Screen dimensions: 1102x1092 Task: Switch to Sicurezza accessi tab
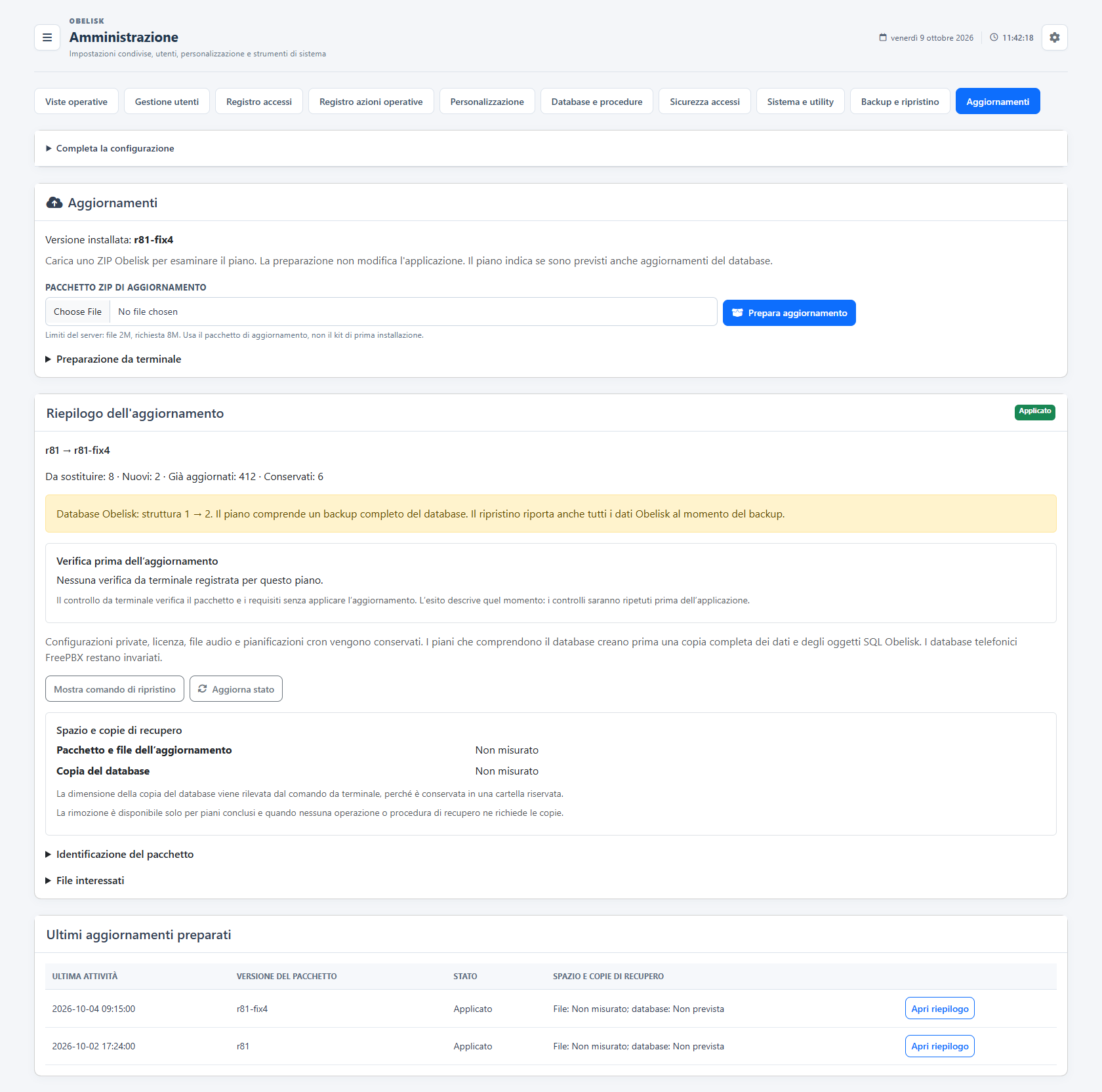(x=704, y=101)
